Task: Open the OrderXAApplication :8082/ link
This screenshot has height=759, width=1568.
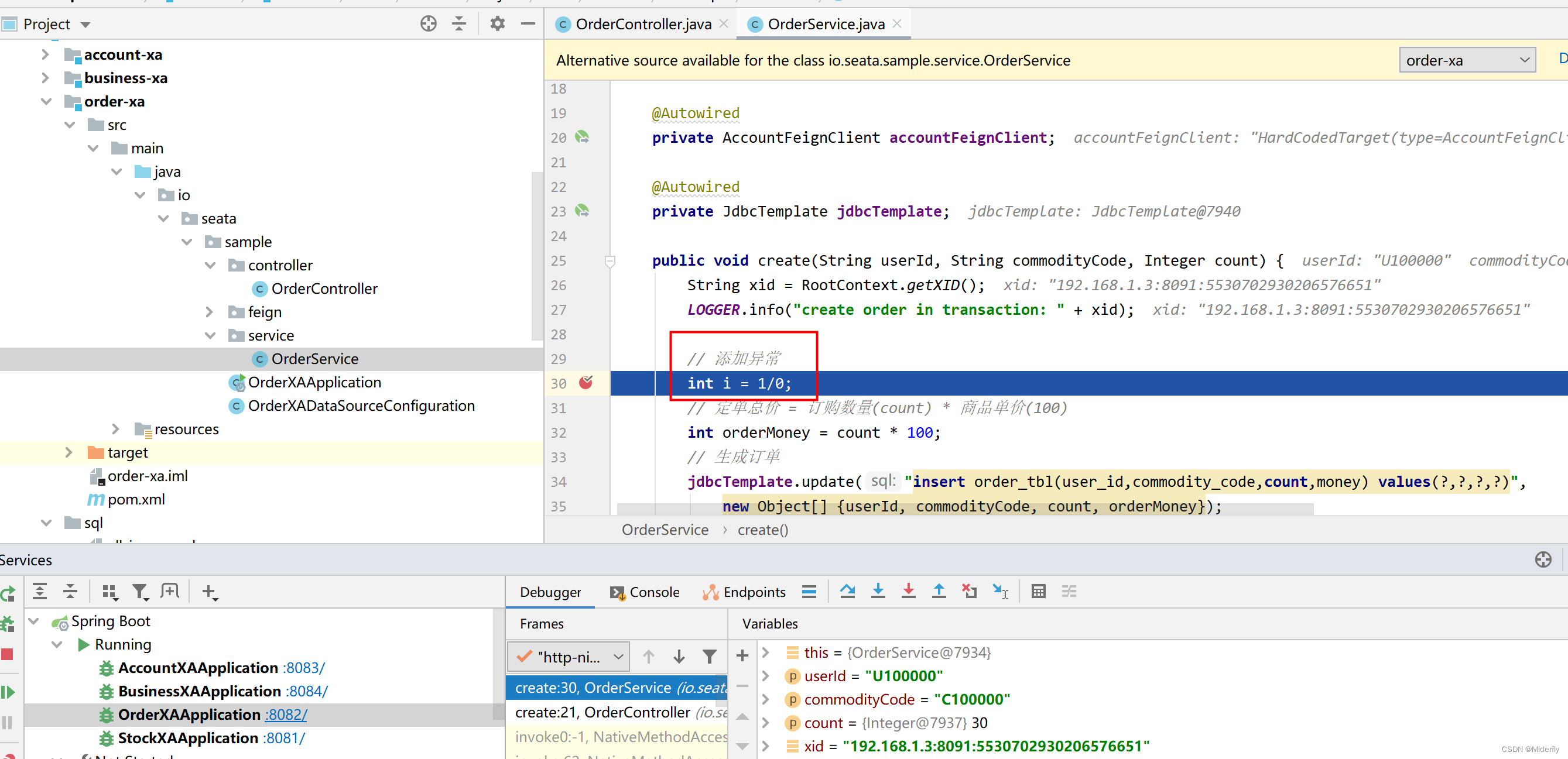Action: pyautogui.click(x=286, y=715)
